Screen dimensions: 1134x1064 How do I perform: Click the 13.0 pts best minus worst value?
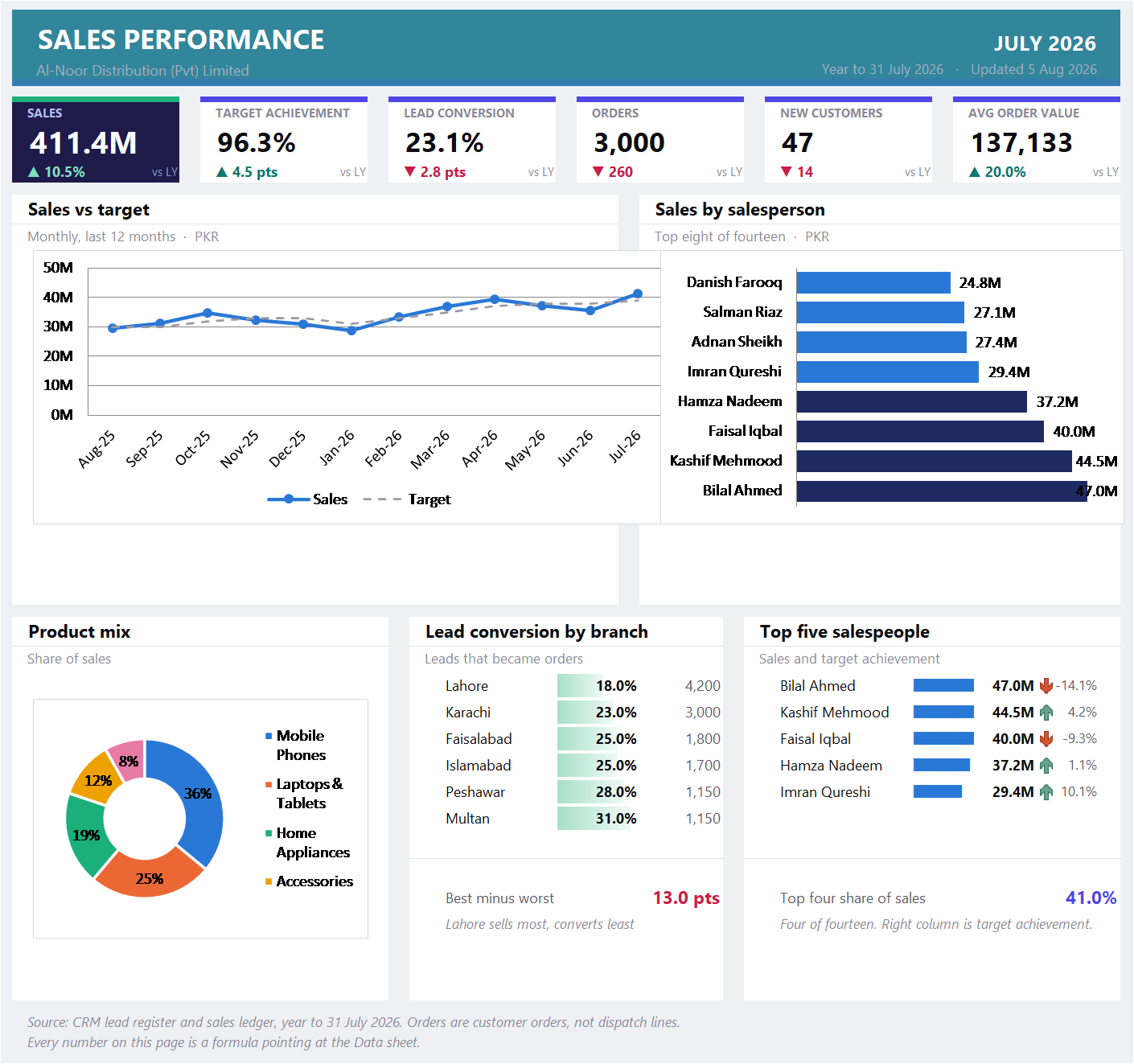coord(686,898)
